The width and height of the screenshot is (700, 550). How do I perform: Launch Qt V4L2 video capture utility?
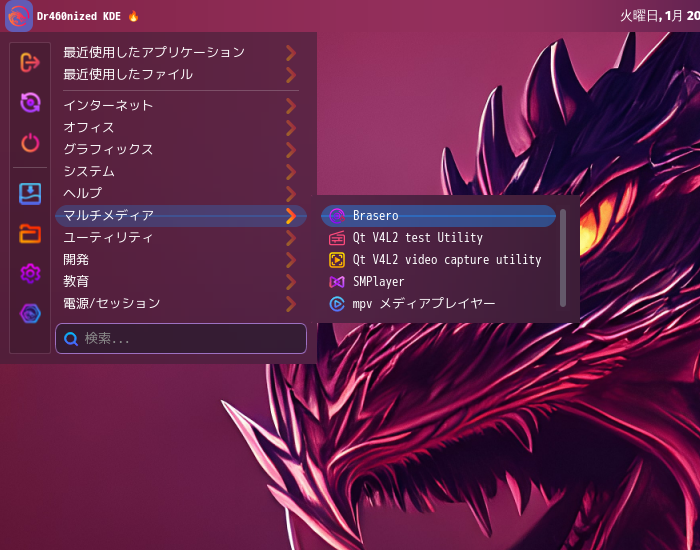438,260
